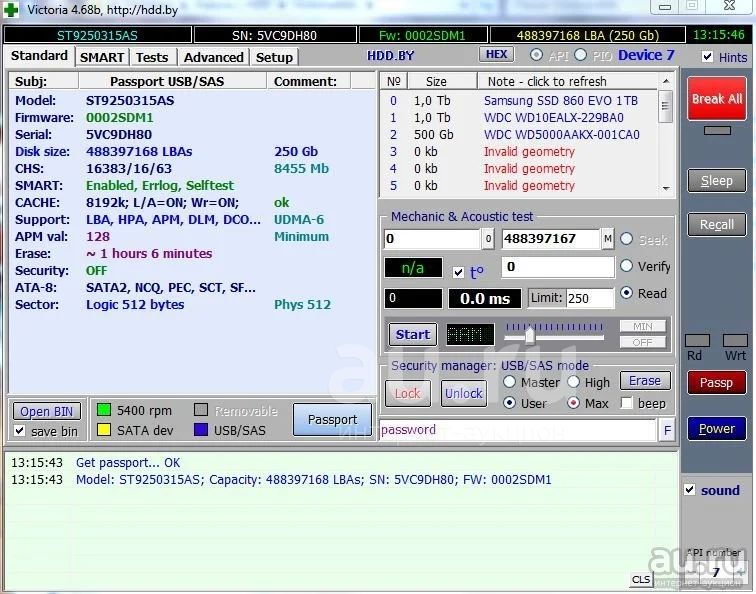Image resolution: width=756 pixels, height=594 pixels.
Task: Select Samsung SSD 860 EVO 1TB drive row
Action: point(519,101)
